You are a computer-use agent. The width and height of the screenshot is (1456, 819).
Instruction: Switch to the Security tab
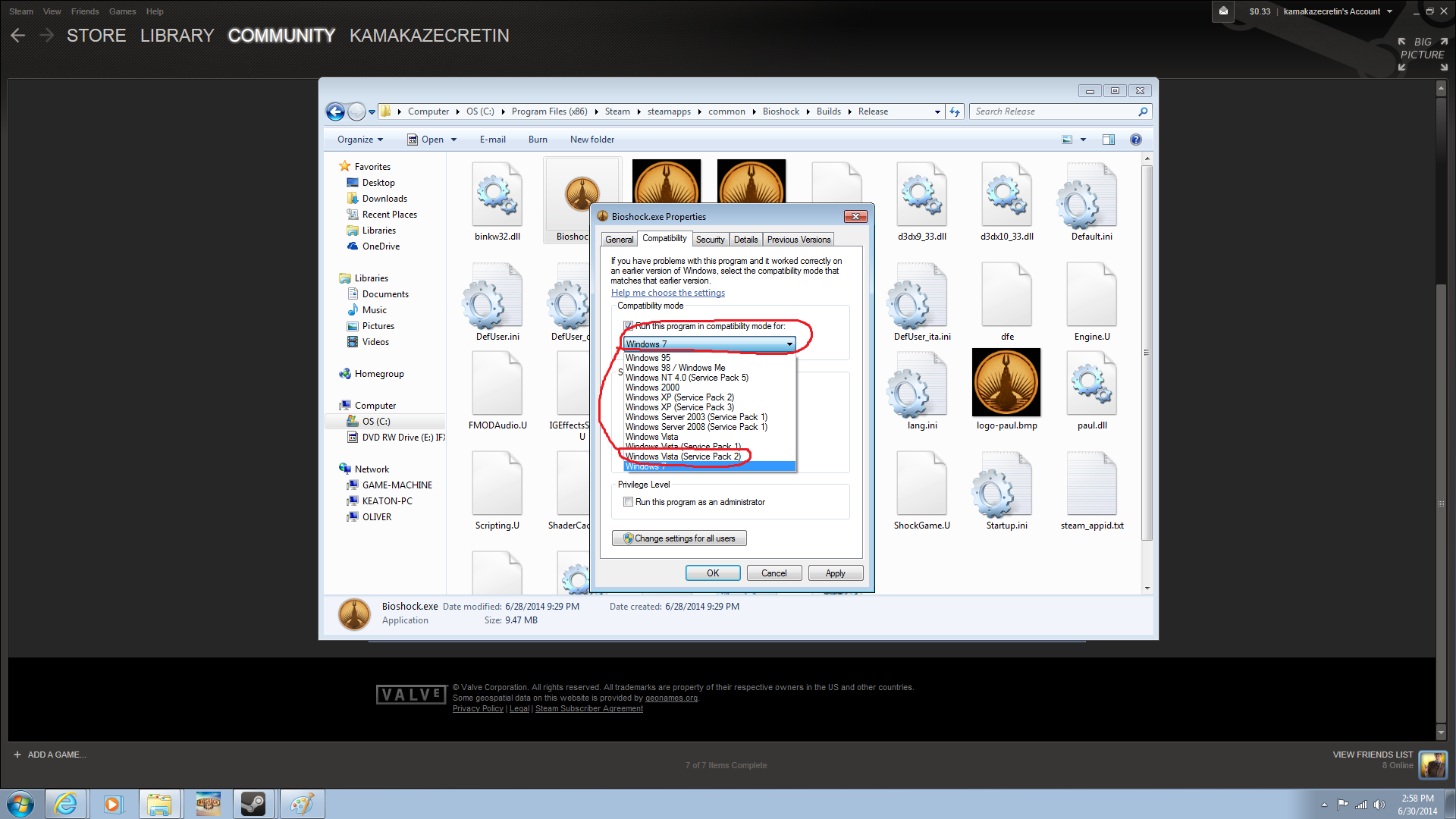pyautogui.click(x=710, y=240)
